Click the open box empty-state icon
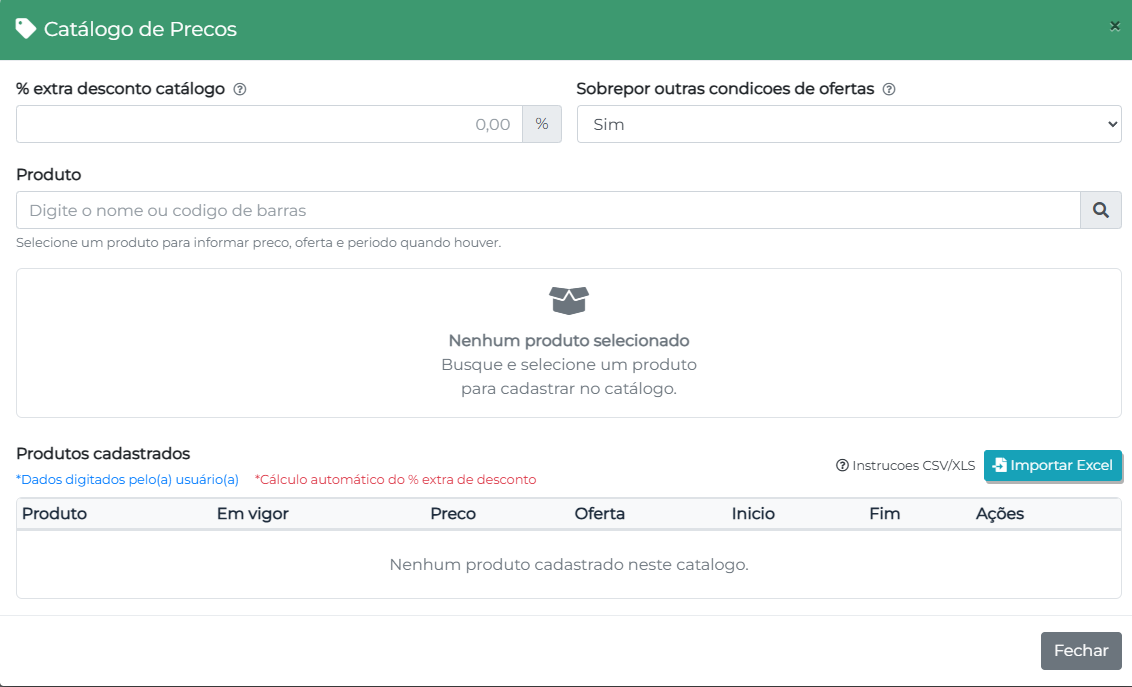Screen dimensions: 1132x687 569,300
